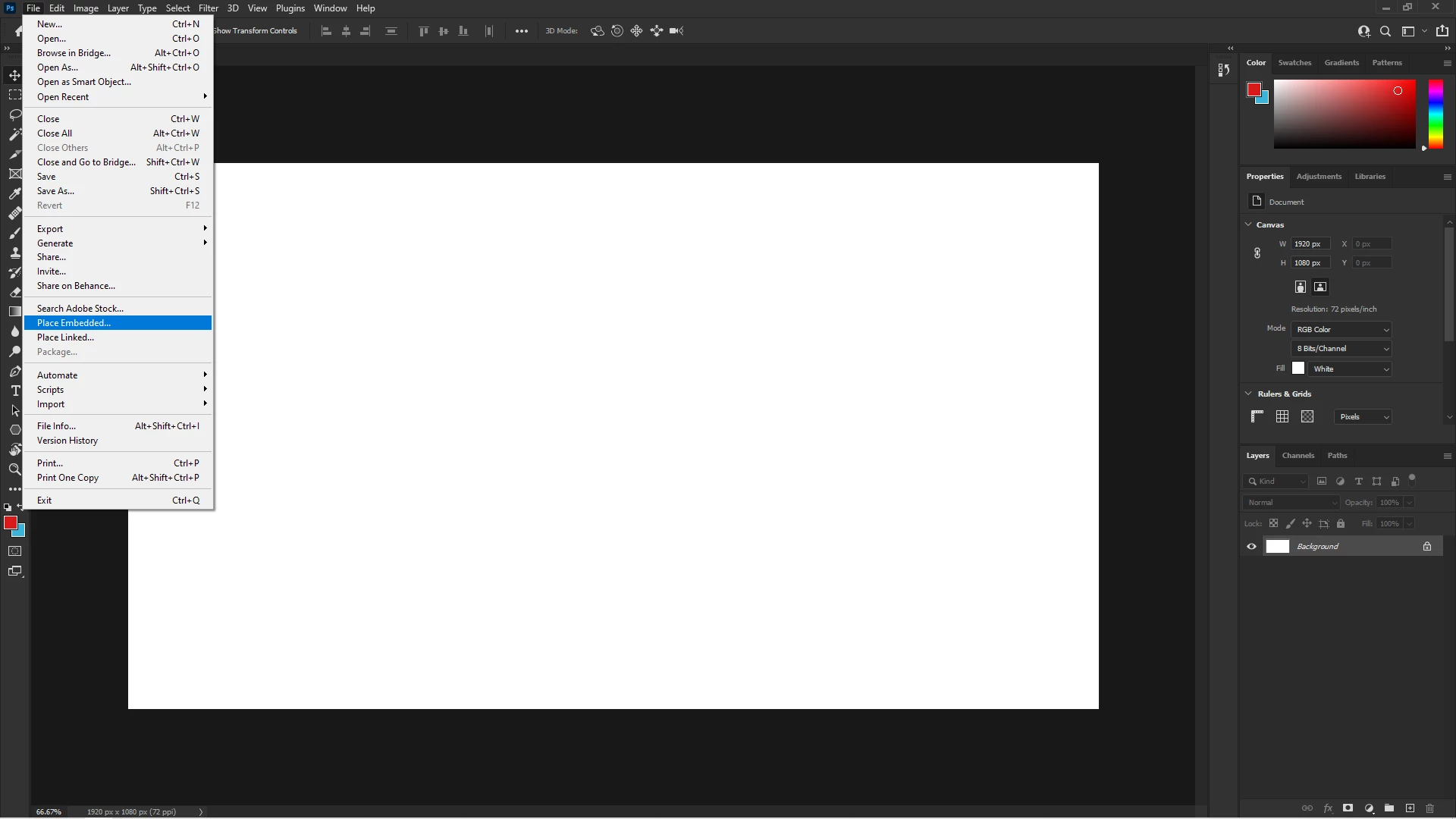This screenshot has height=819, width=1456.
Task: Select the Zoom tool in toolbar
Action: 14,469
